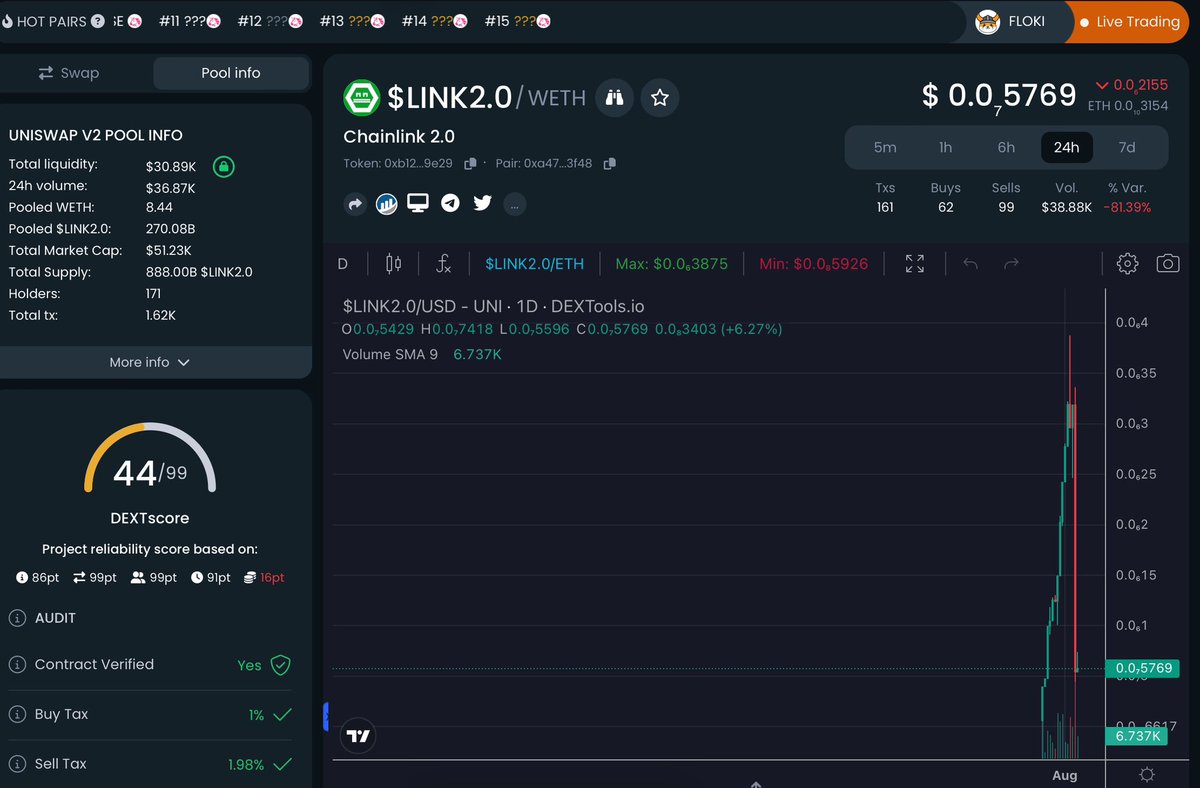This screenshot has height=788, width=1200.
Task: Open the project's Twitter icon
Action: pyautogui.click(x=482, y=203)
